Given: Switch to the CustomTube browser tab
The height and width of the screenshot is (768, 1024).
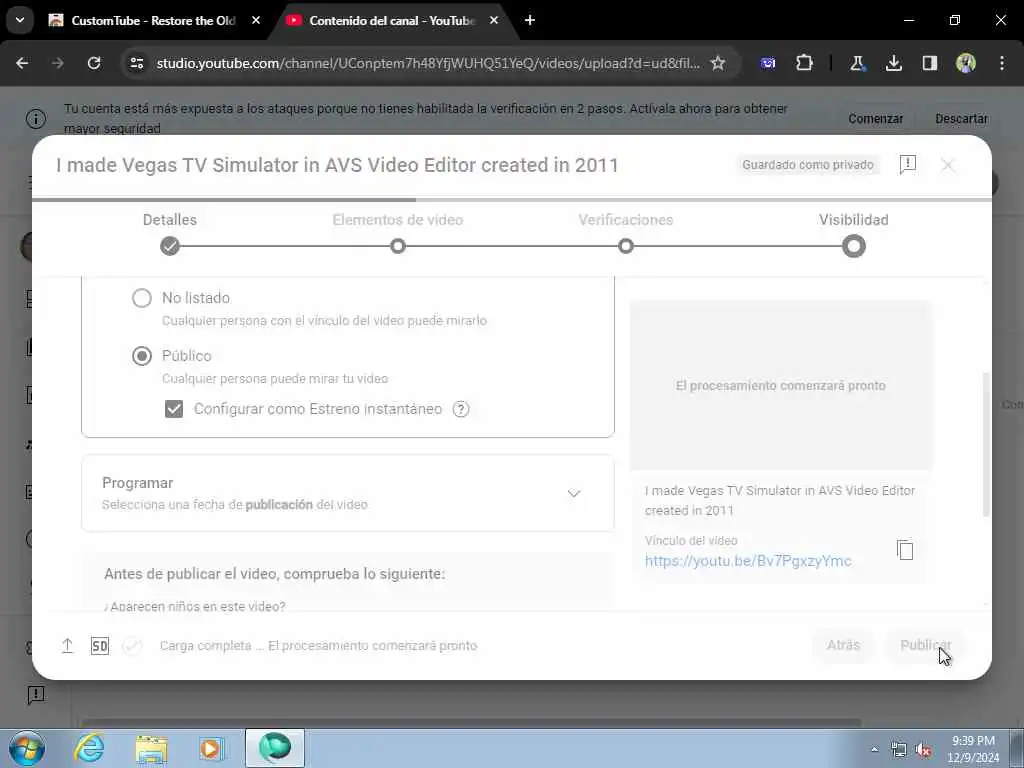Looking at the screenshot, I should pos(153,20).
